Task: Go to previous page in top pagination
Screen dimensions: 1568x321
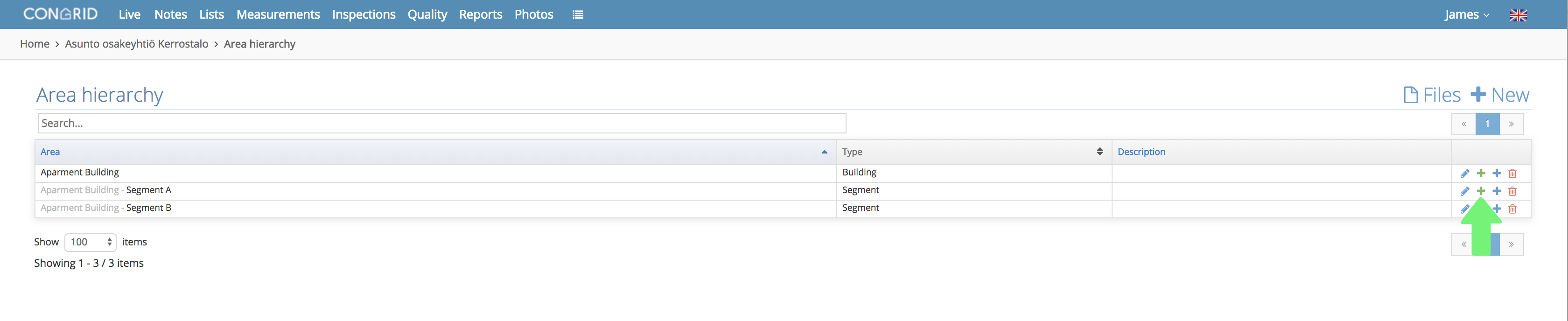Action: (x=1463, y=124)
